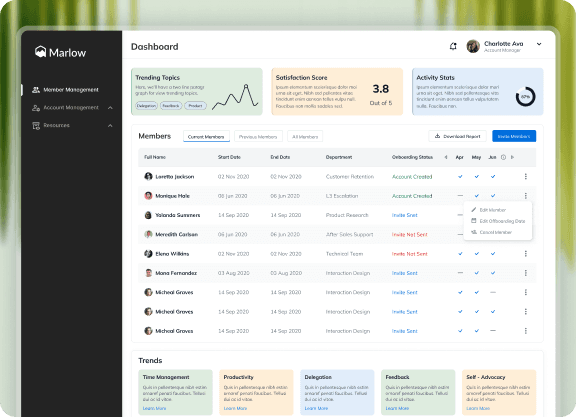Image resolution: width=576 pixels, height=417 pixels.
Task: Click Department column header
Action: 339,157
